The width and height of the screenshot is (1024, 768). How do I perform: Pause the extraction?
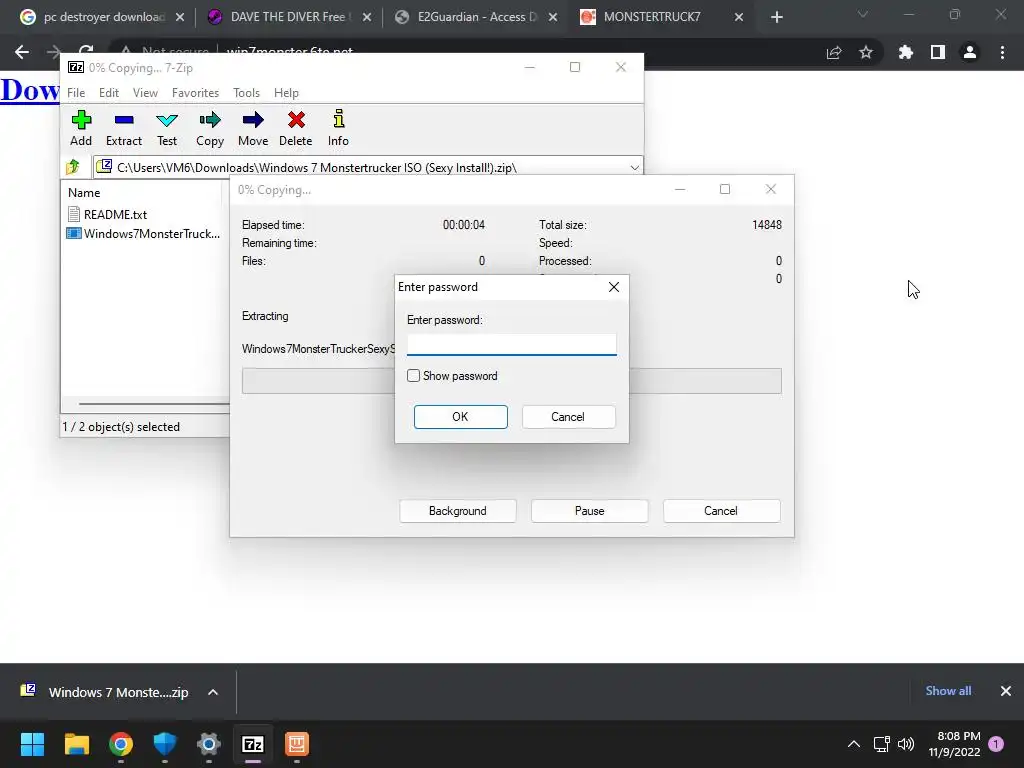pyautogui.click(x=590, y=511)
